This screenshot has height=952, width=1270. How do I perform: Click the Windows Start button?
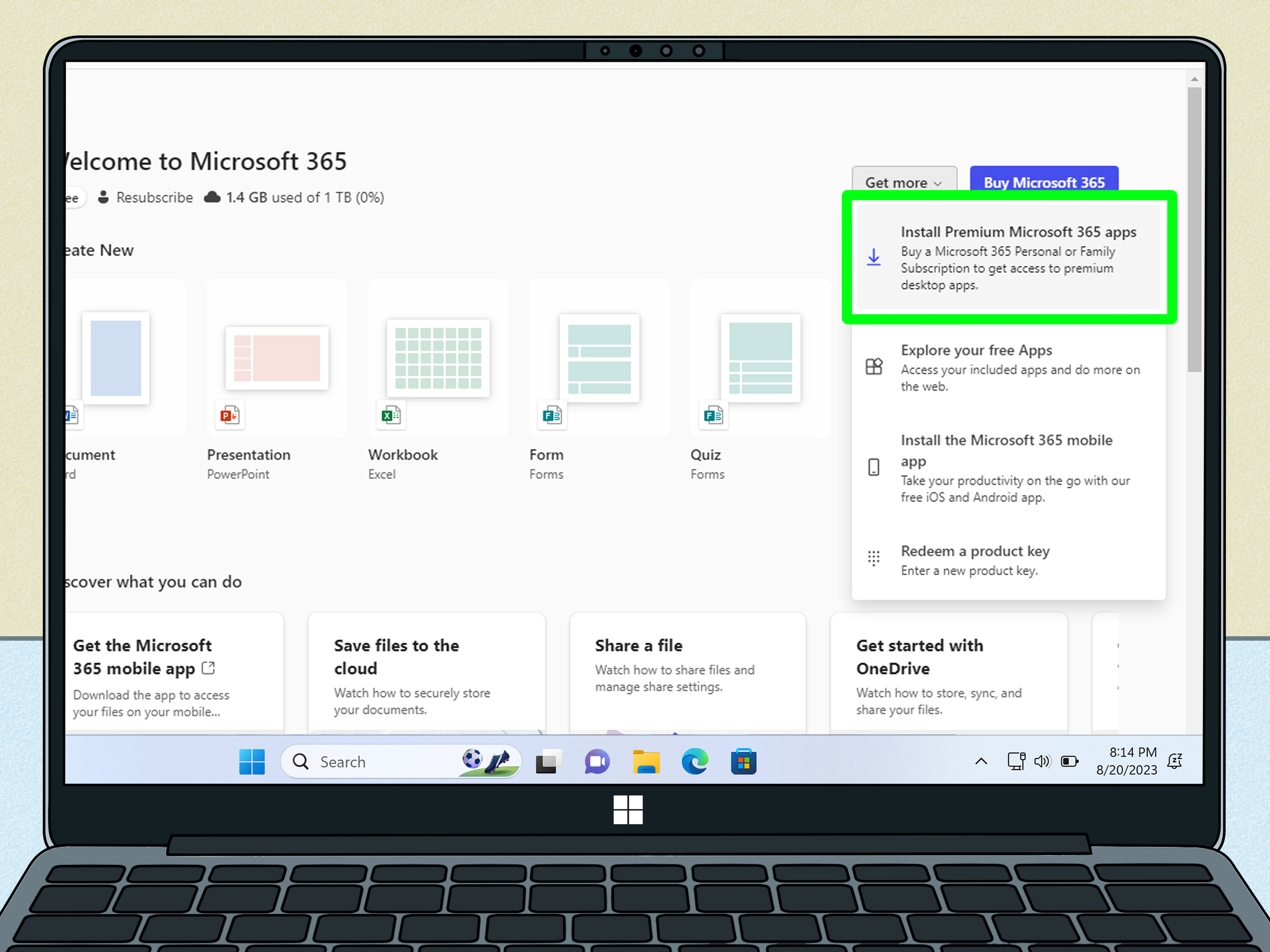point(252,762)
